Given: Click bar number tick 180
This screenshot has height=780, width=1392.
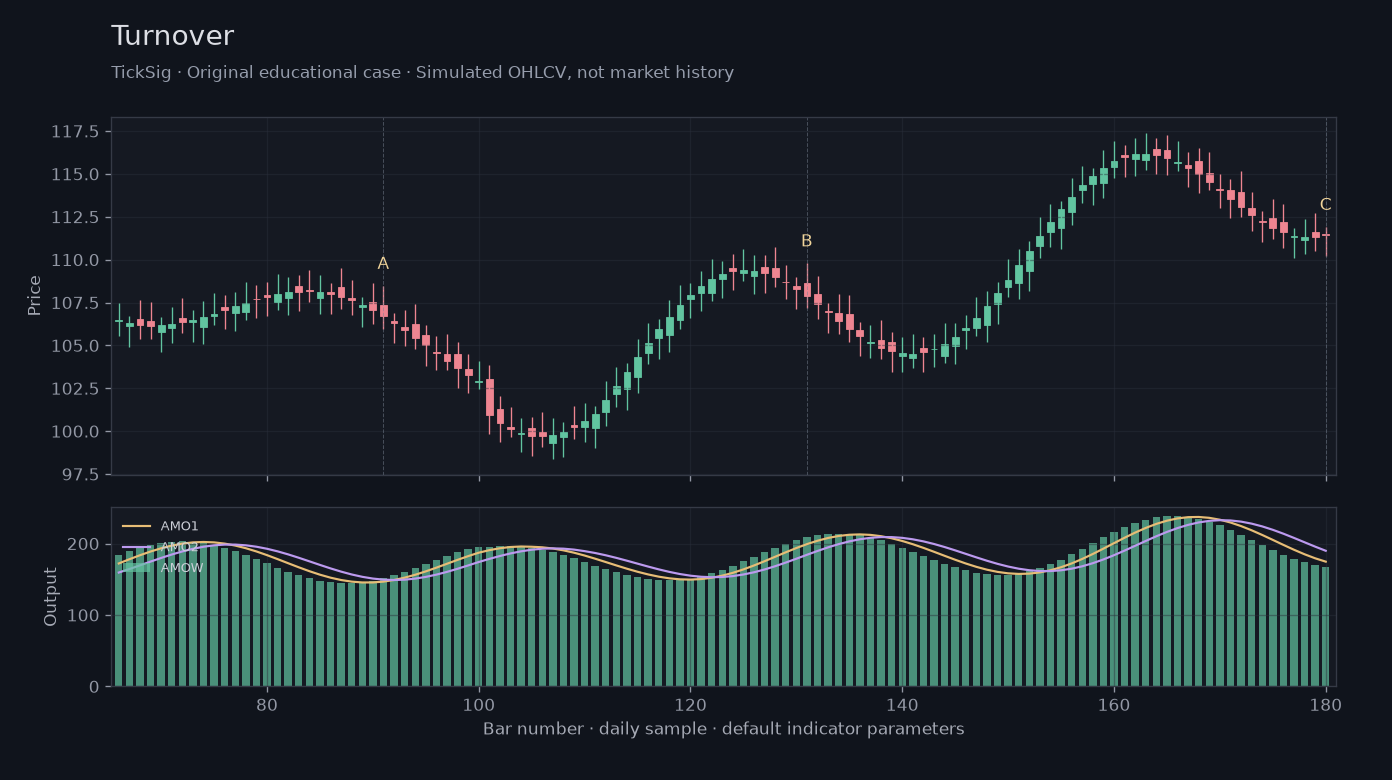Looking at the screenshot, I should (1326, 704).
